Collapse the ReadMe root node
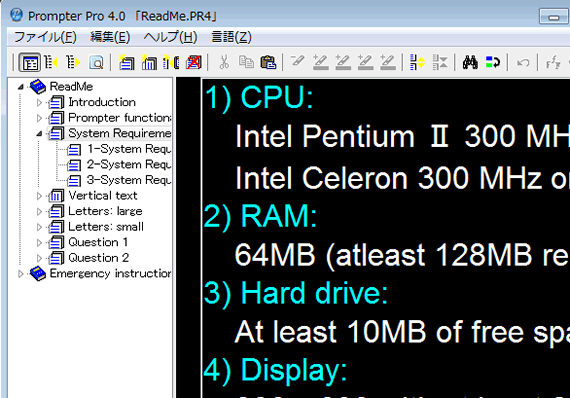This screenshot has height=398, width=570. [x=21, y=87]
